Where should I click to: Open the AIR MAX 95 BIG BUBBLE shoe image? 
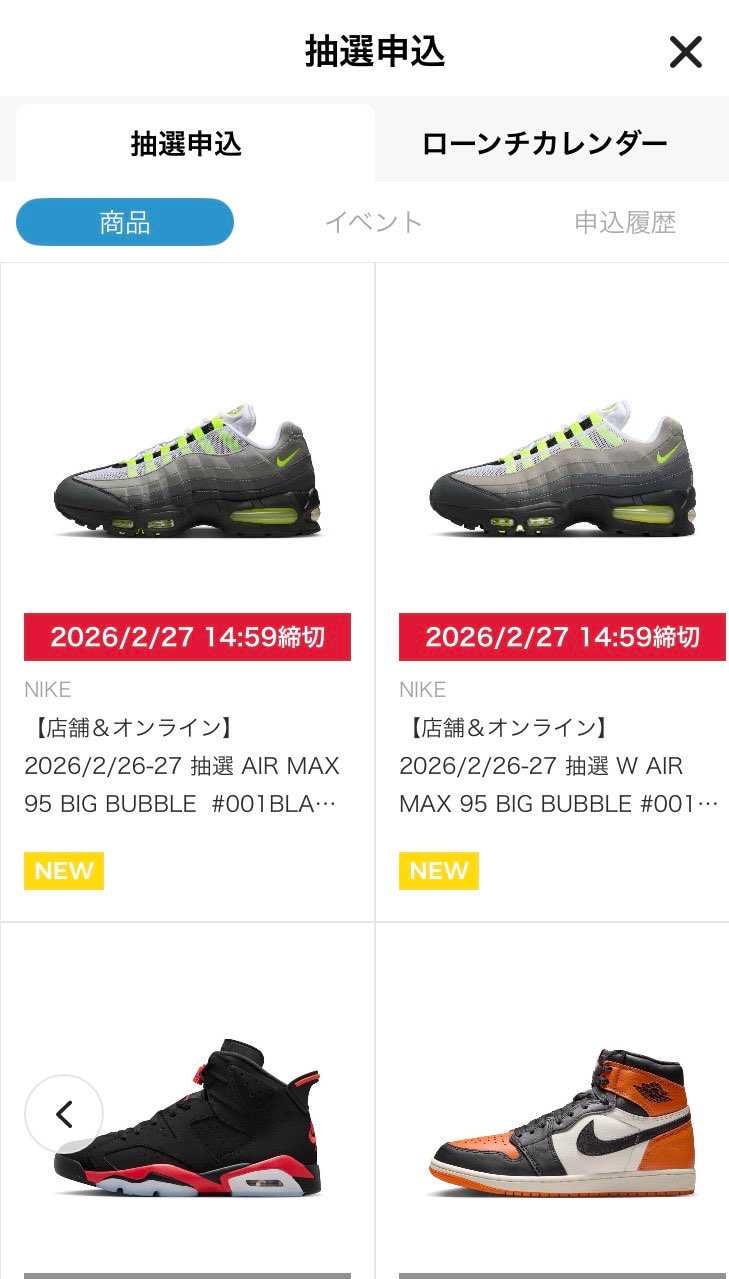(187, 471)
